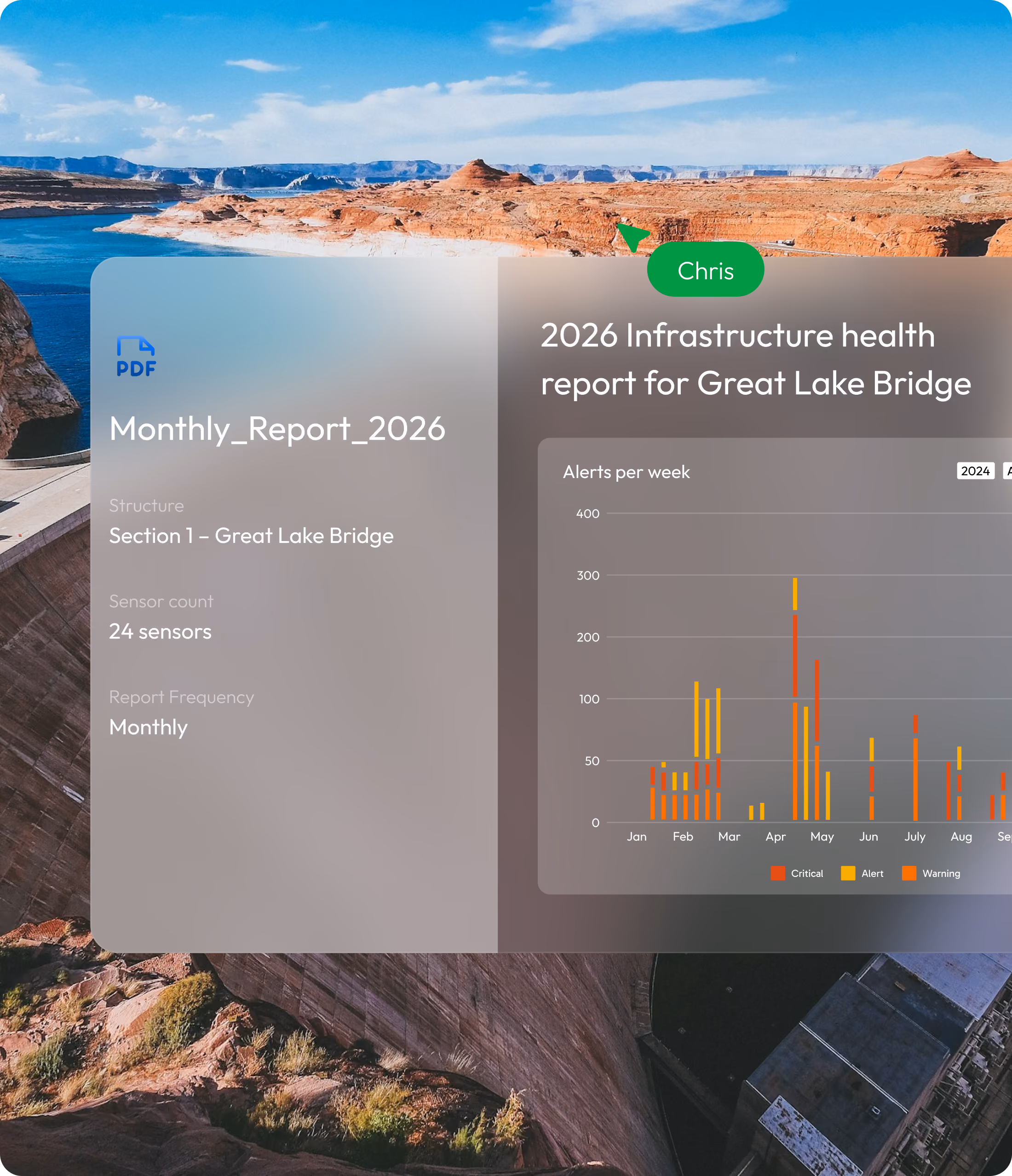This screenshot has height=1176, width=1012.
Task: Click the Chris collaborator label
Action: coord(706,270)
